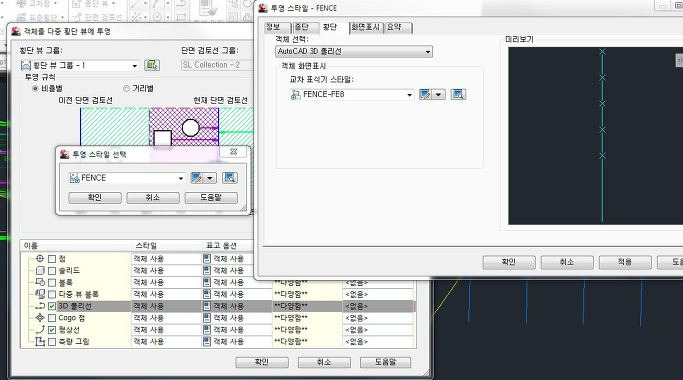Open the SL Collection - 2 dropdown
This screenshot has height=380, width=683.
[216, 65]
